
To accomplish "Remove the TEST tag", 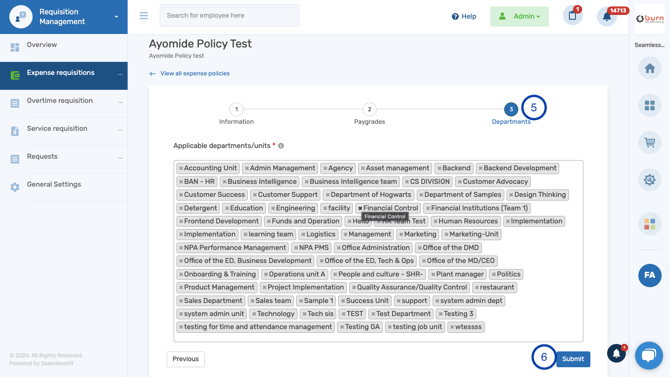I will (x=343, y=314).
